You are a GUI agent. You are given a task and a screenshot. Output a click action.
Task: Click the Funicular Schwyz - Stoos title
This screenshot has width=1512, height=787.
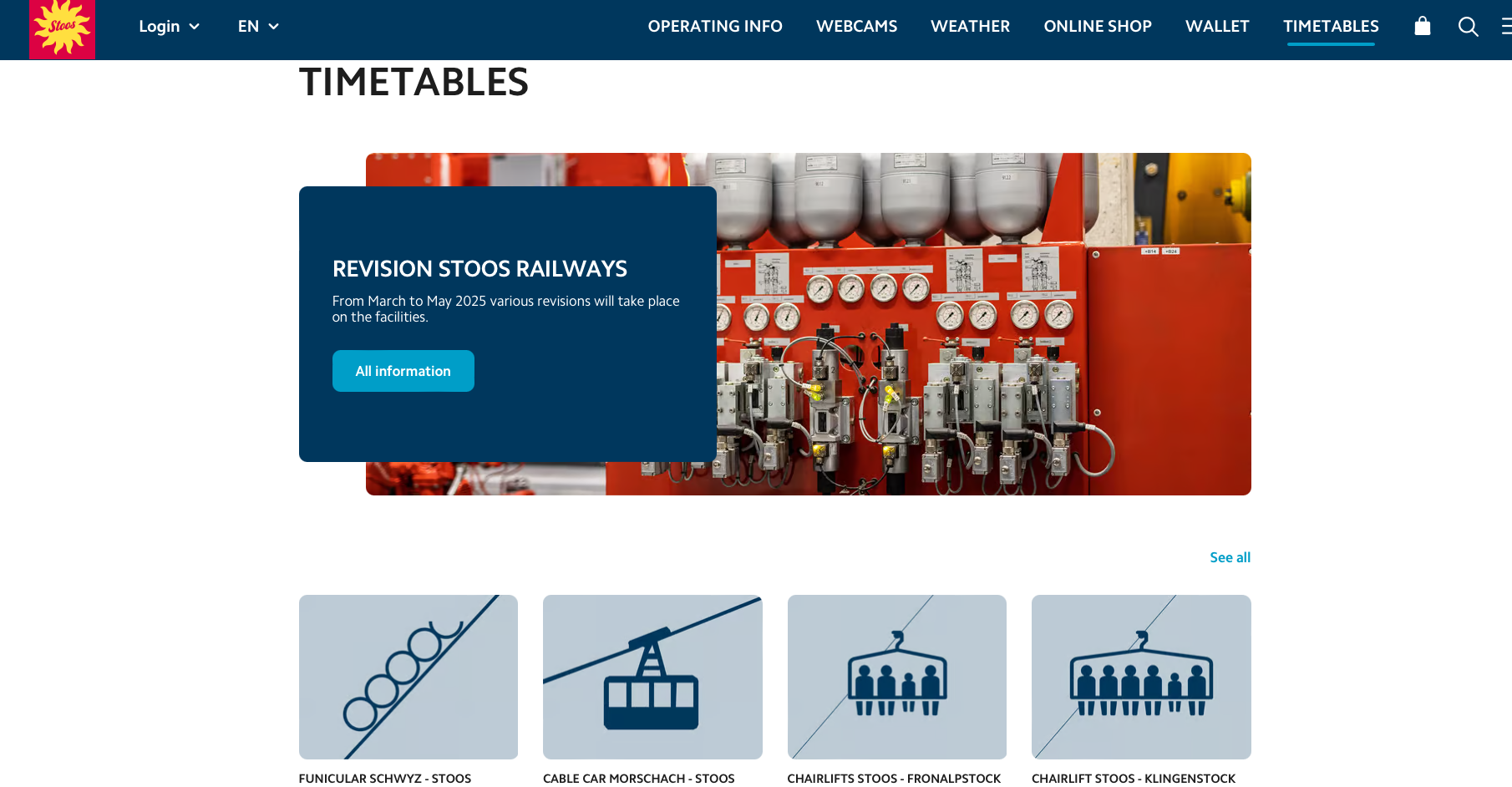[385, 779]
